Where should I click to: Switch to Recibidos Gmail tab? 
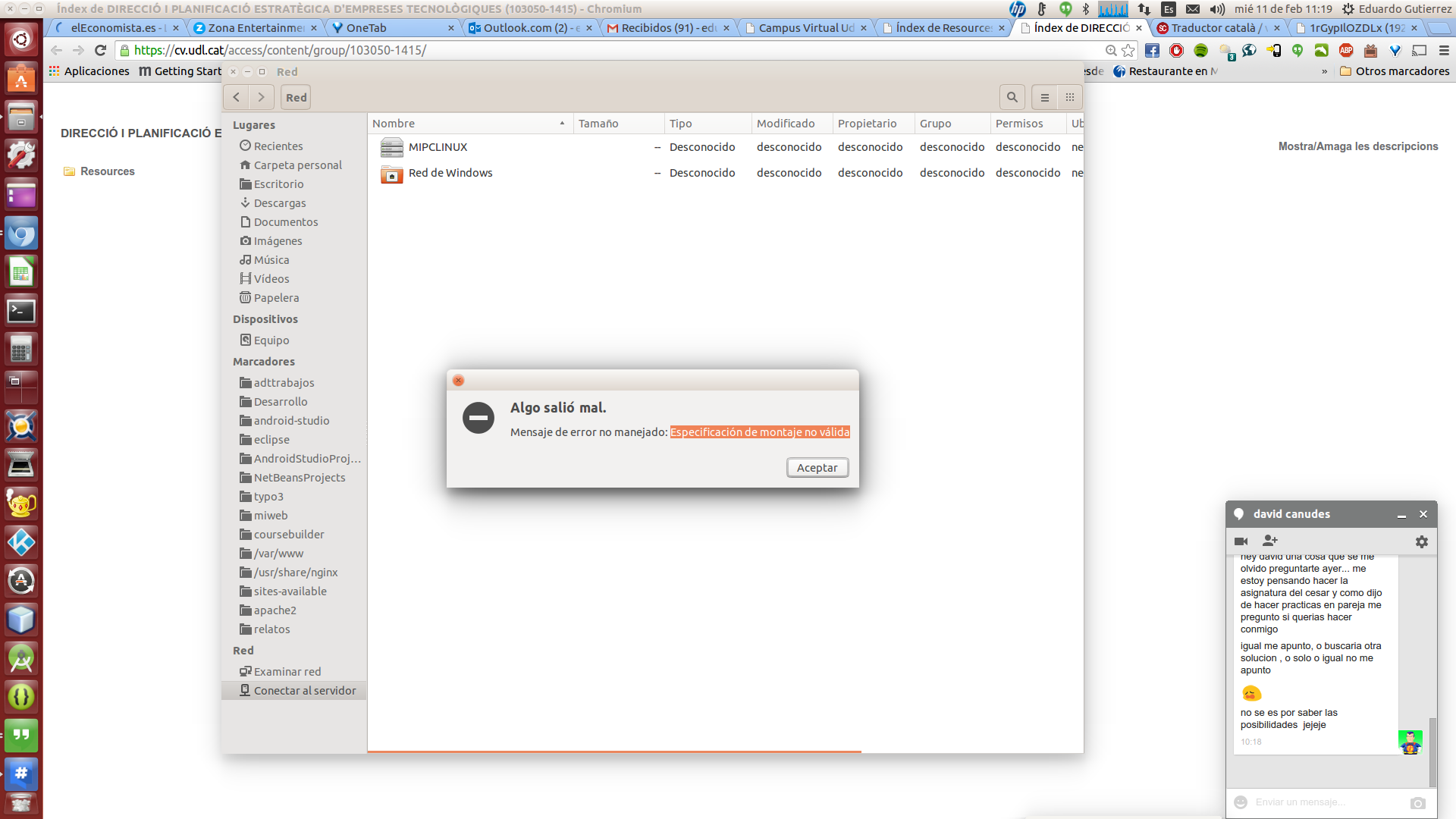[667, 28]
